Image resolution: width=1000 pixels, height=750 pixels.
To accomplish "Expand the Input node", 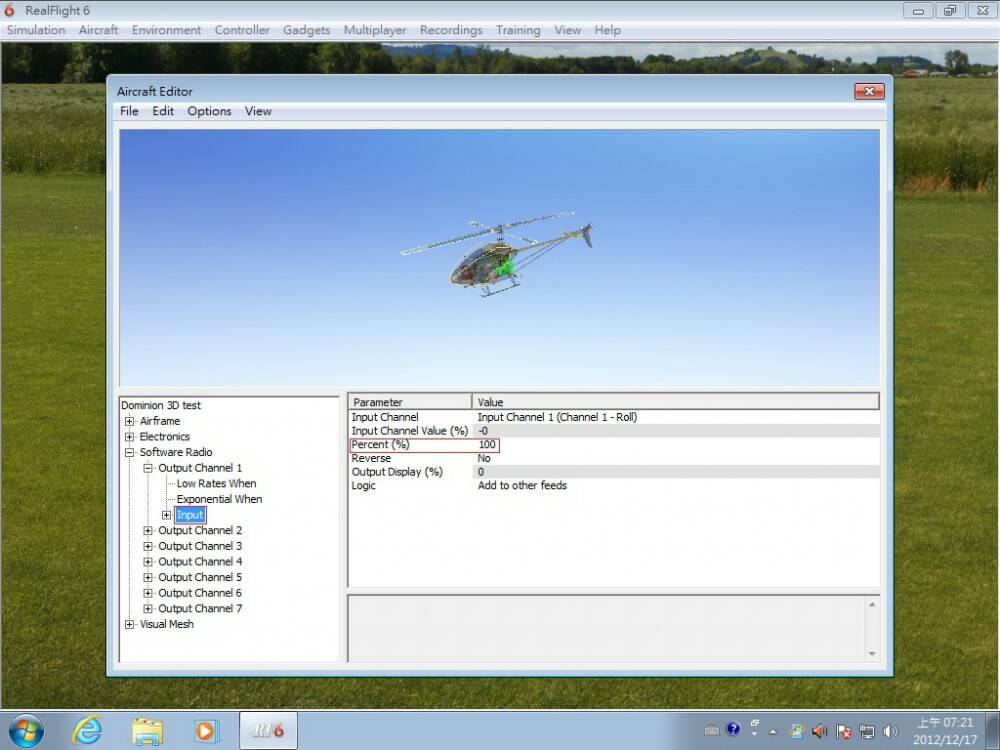I will click(166, 515).
